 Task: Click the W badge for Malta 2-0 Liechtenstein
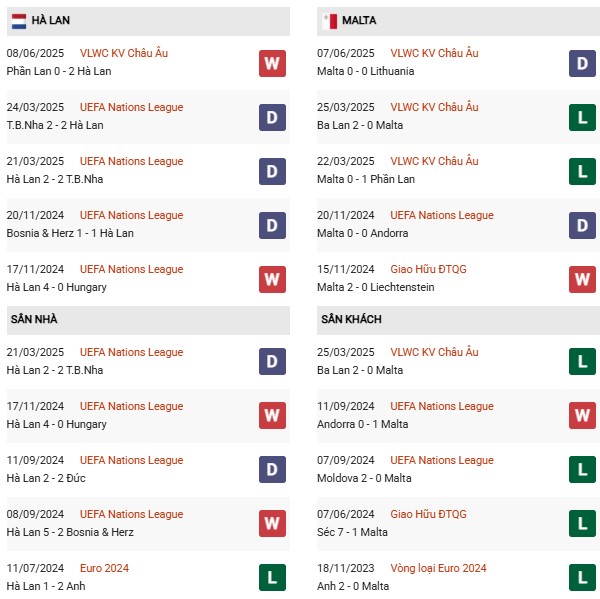coord(582,279)
